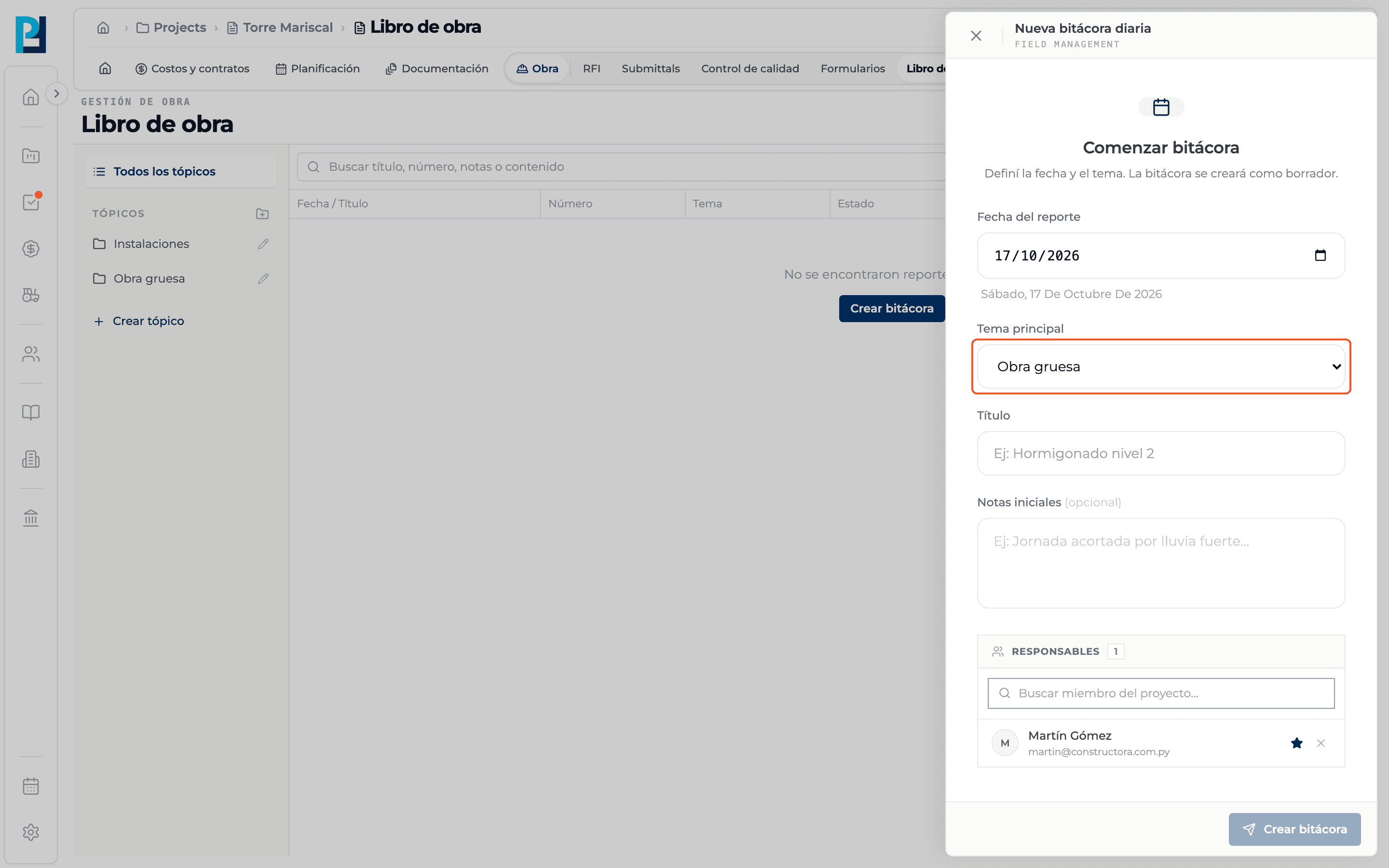This screenshot has width=1389, height=868.
Task: Select the Instalaciones topic folder
Action: (151, 244)
